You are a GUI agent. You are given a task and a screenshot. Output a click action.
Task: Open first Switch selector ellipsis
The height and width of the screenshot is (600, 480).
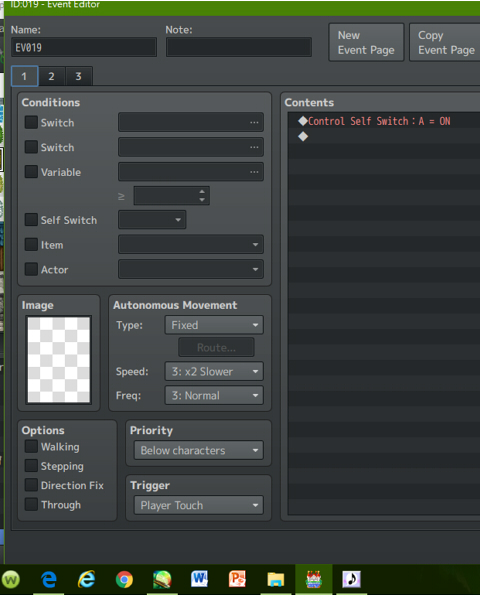tap(254, 122)
